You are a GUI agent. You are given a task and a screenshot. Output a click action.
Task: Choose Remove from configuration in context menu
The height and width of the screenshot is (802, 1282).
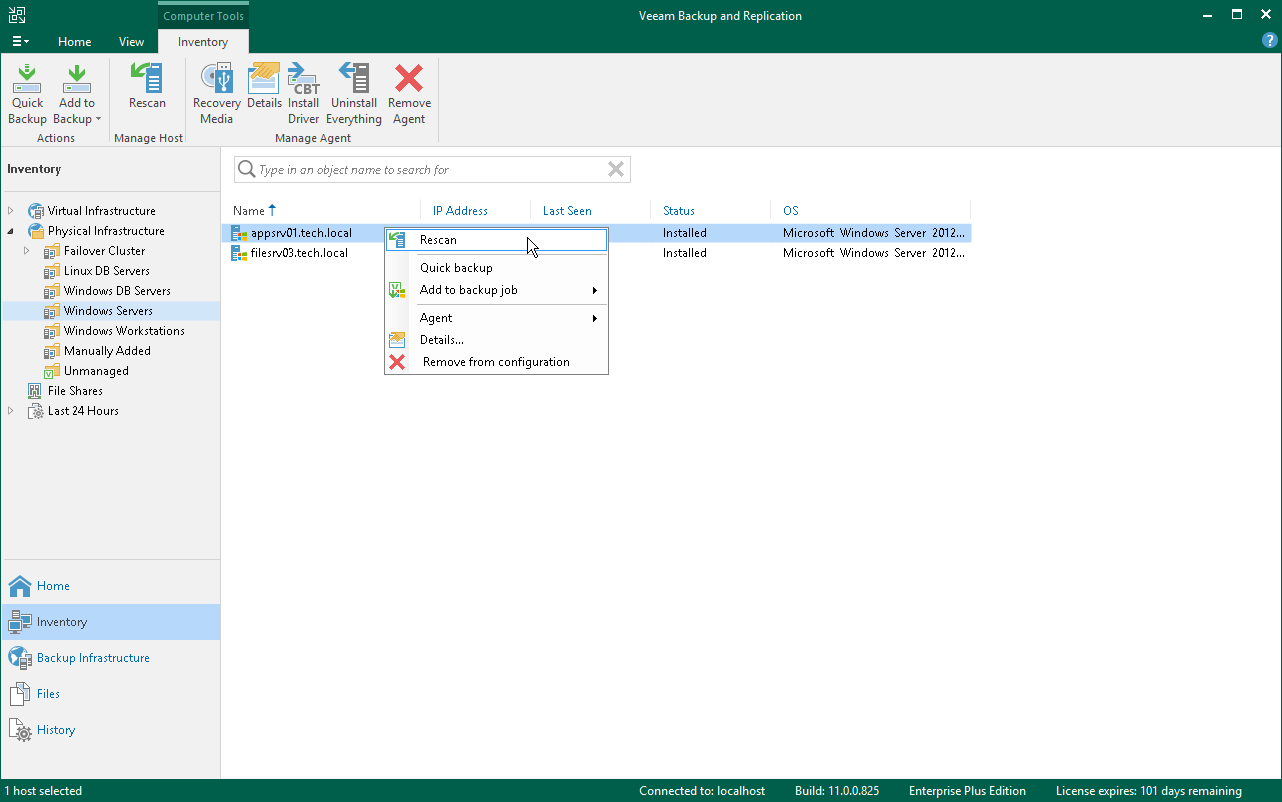(496, 362)
